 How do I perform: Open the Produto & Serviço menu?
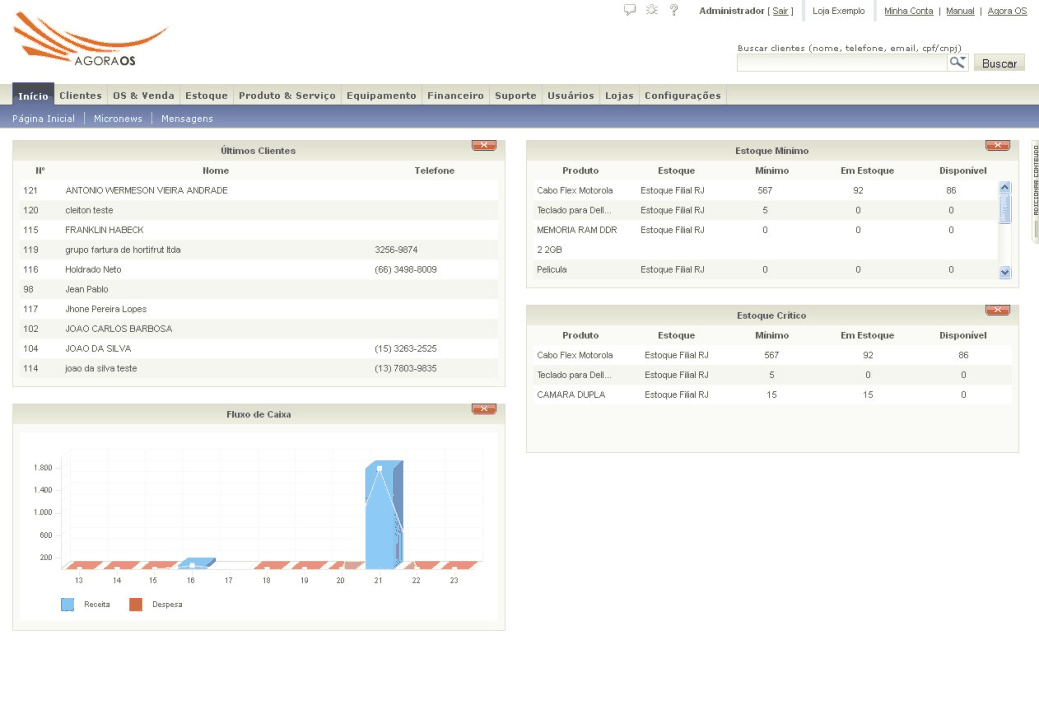(x=287, y=95)
